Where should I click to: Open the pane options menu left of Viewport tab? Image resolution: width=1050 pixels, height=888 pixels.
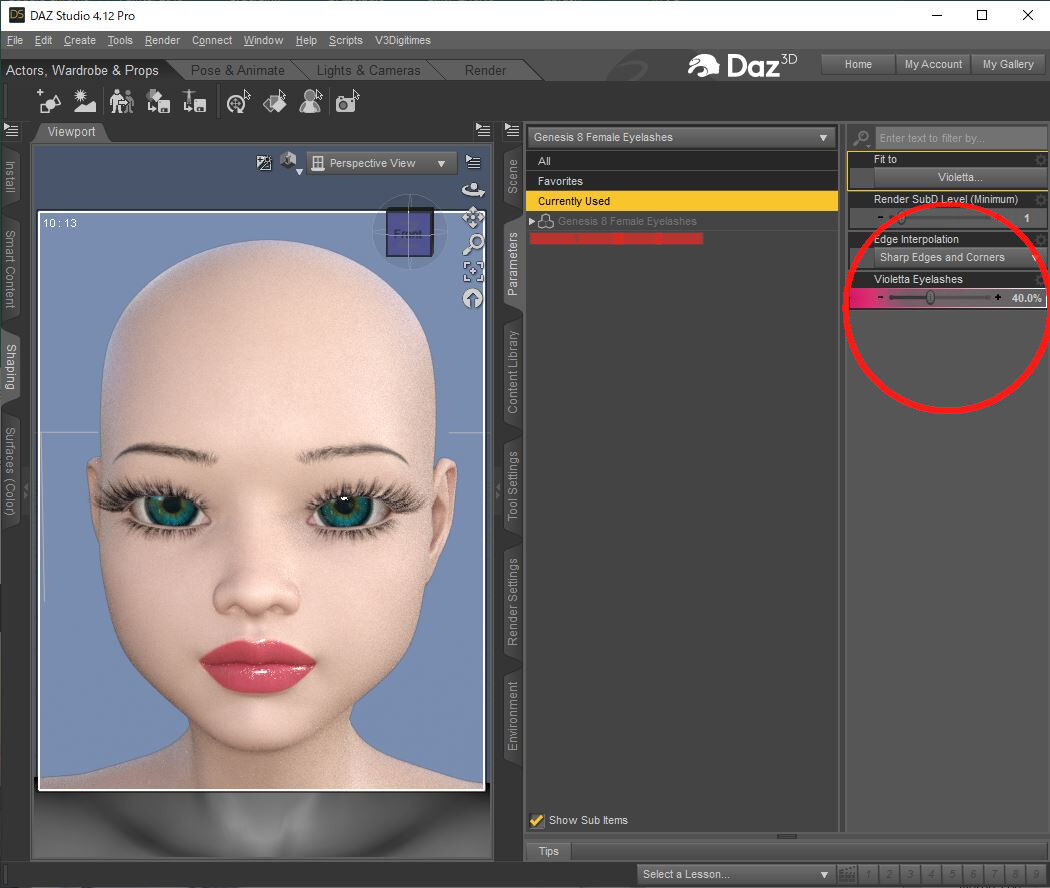[x=11, y=131]
